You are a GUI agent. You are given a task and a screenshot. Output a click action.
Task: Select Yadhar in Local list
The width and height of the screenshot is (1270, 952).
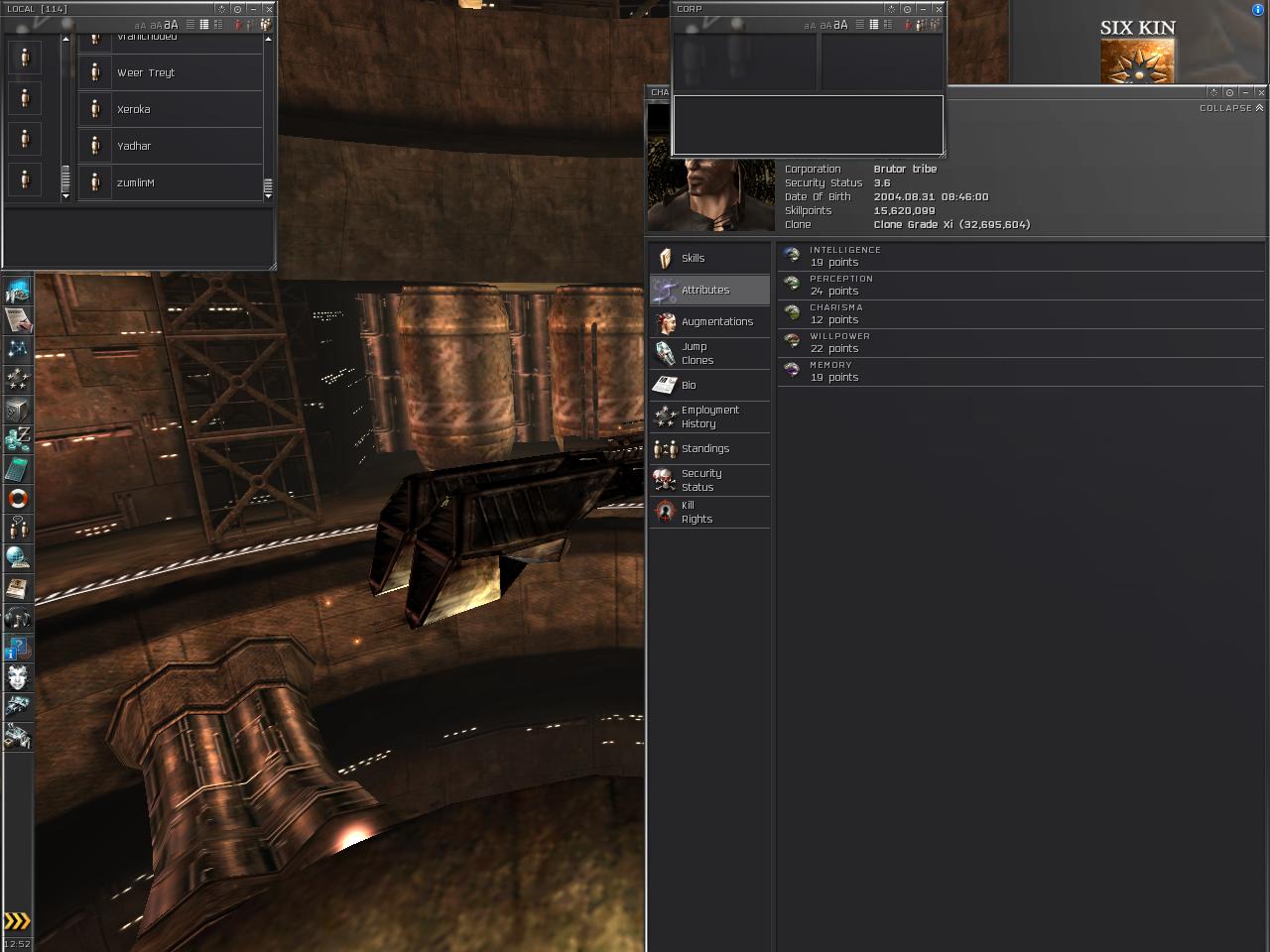tap(170, 146)
